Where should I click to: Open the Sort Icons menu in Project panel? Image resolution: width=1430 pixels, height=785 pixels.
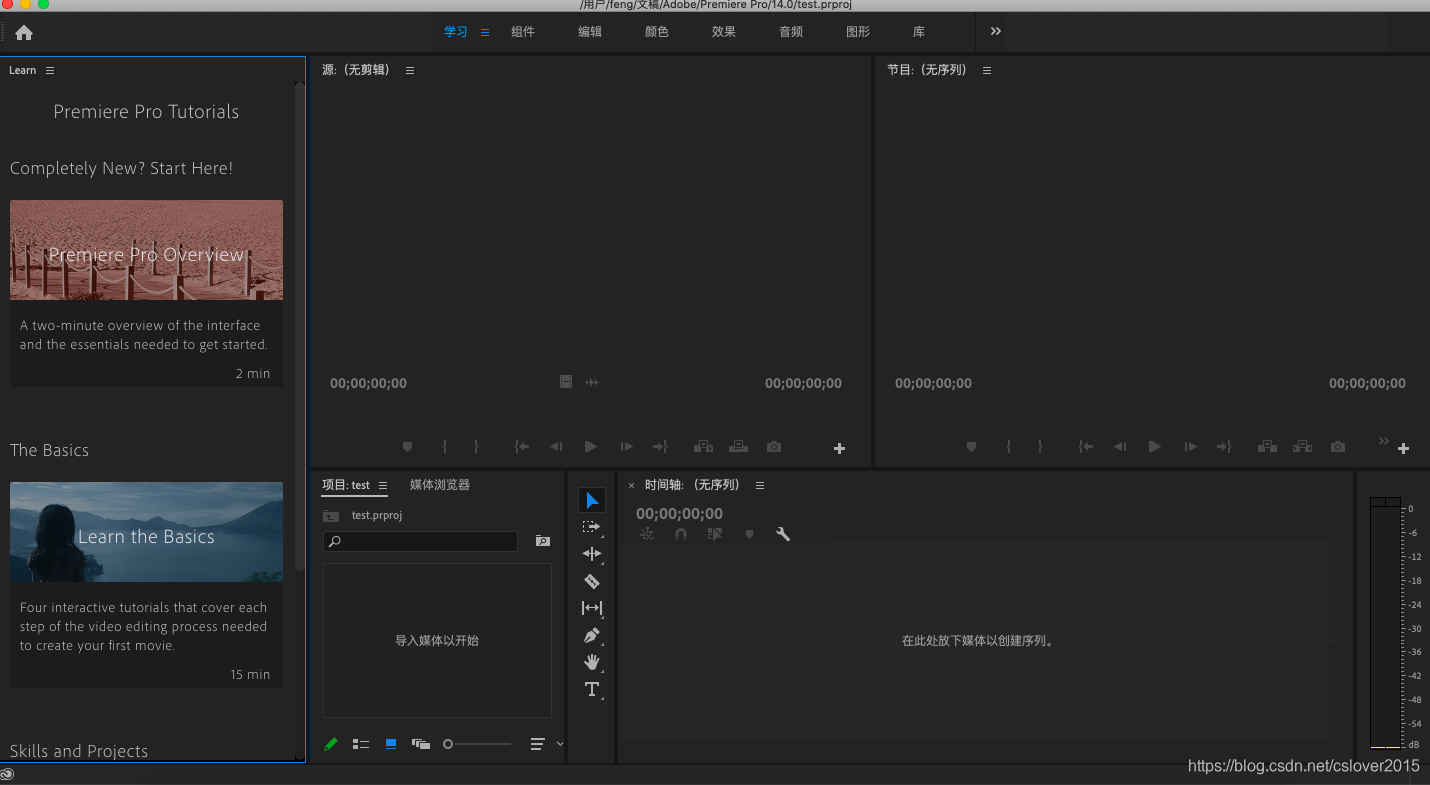[538, 744]
